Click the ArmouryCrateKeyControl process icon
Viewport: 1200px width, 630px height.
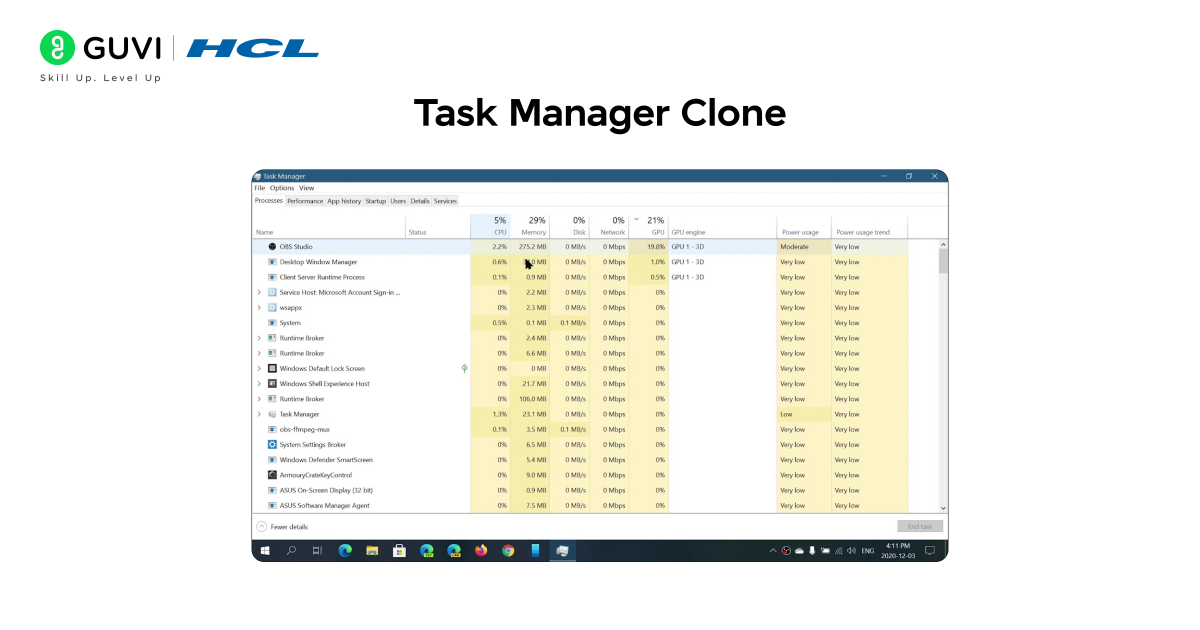point(272,475)
